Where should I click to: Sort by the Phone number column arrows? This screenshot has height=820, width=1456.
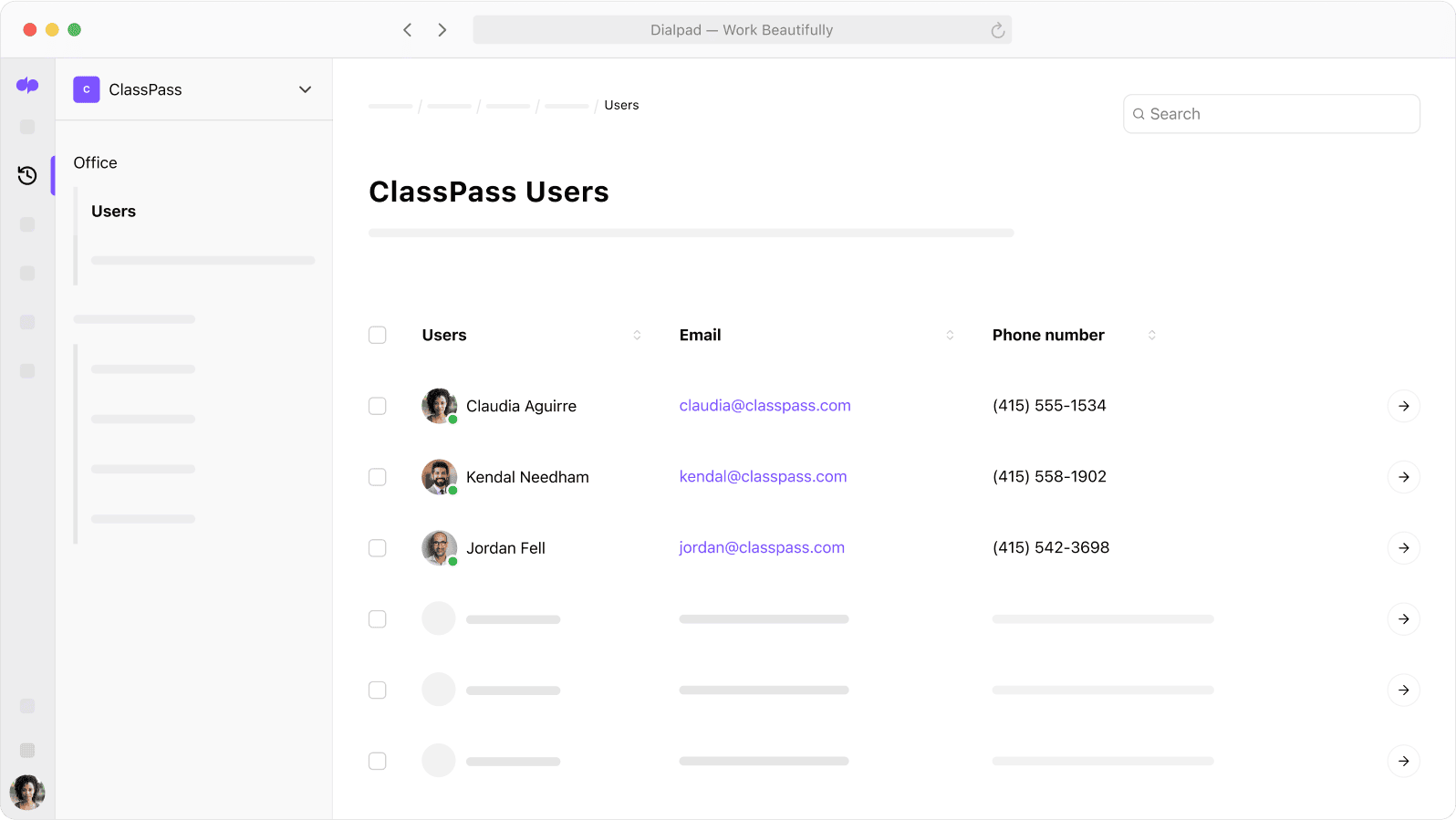tap(1151, 335)
